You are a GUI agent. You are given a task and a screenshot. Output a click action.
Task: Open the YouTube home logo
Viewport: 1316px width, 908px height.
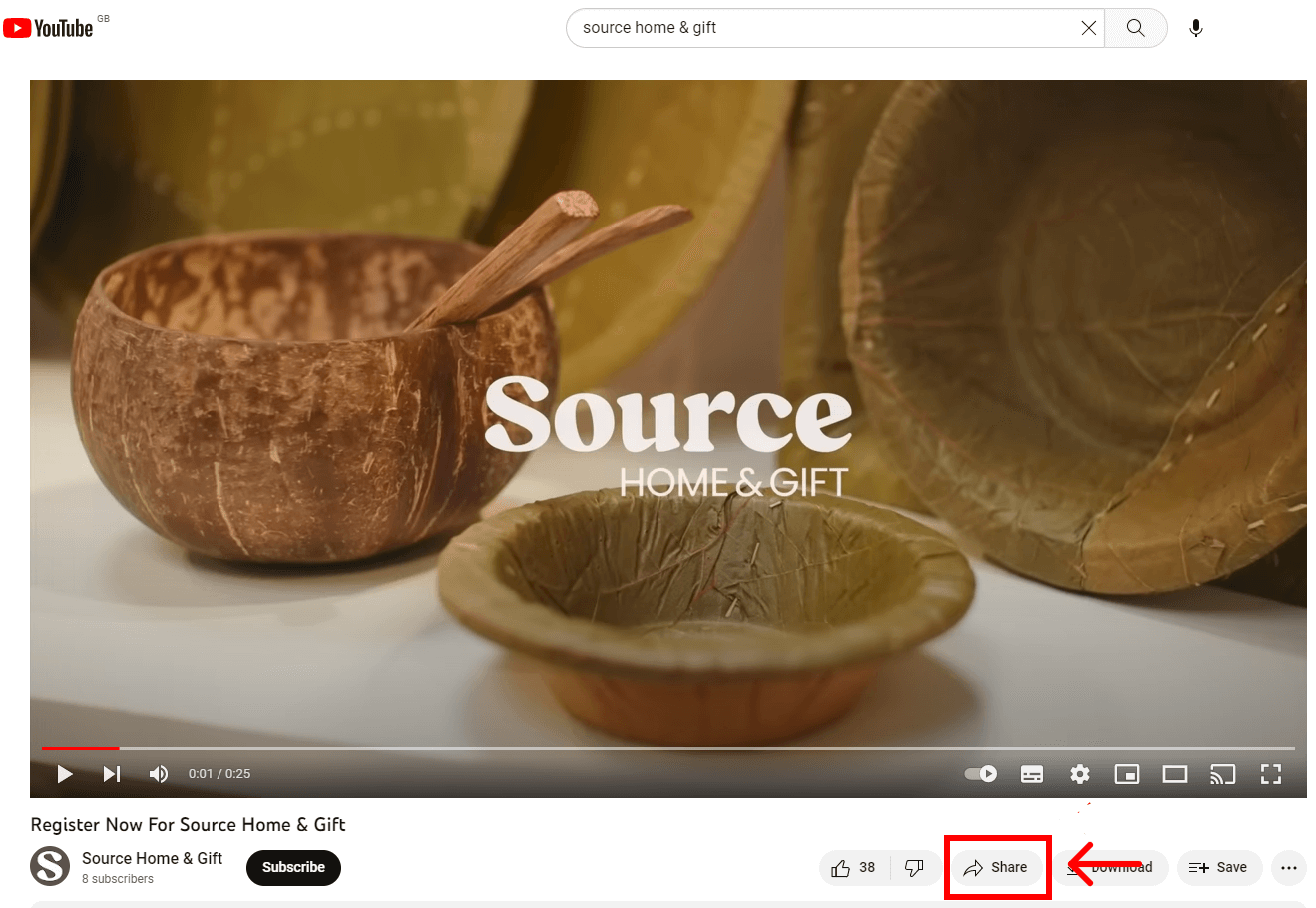tap(48, 28)
